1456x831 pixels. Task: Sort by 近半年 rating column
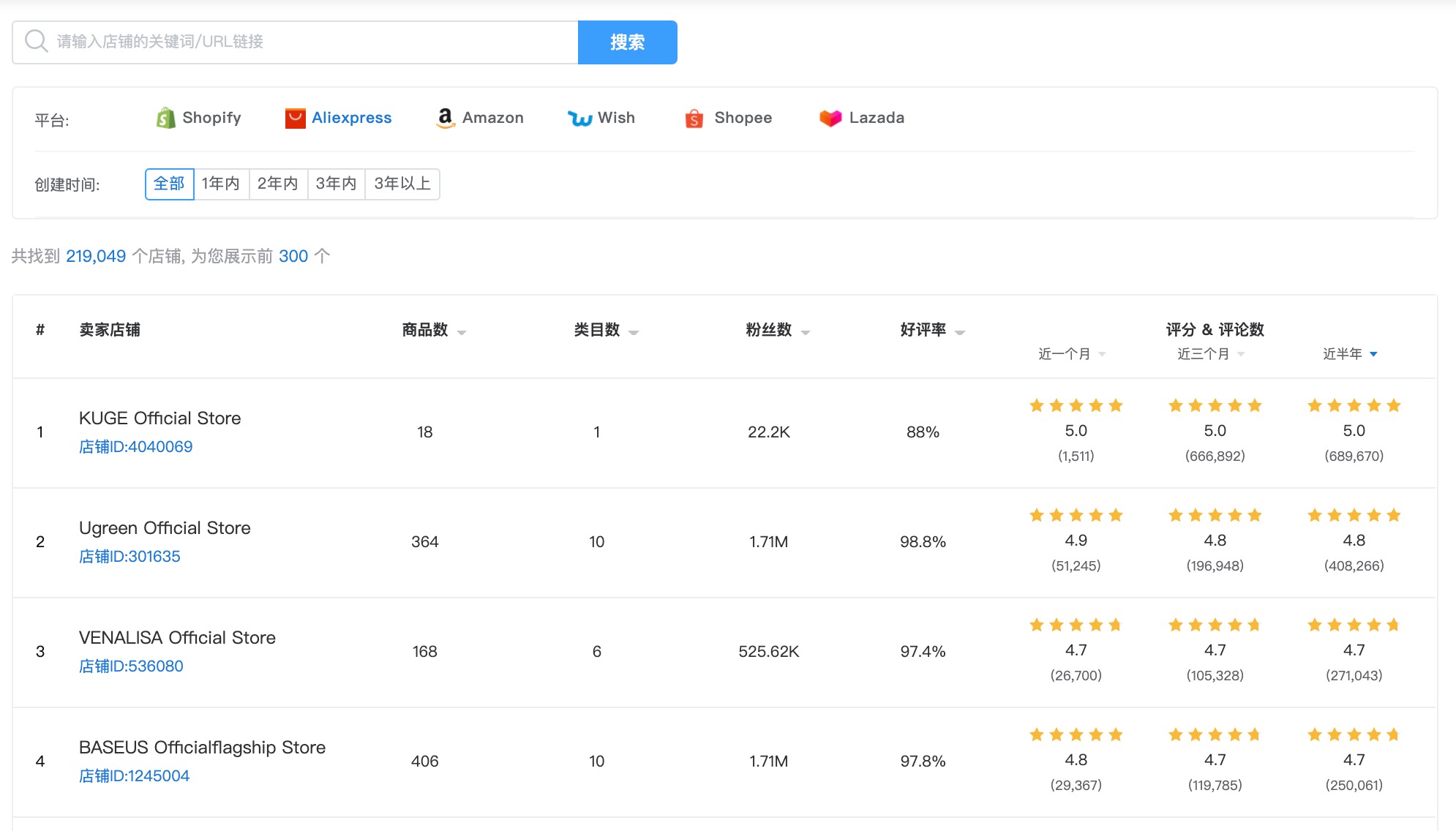click(1350, 354)
